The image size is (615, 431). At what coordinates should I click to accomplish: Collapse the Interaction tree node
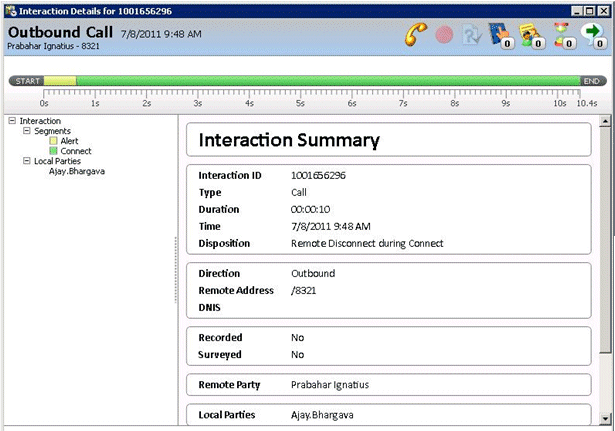(x=11, y=121)
